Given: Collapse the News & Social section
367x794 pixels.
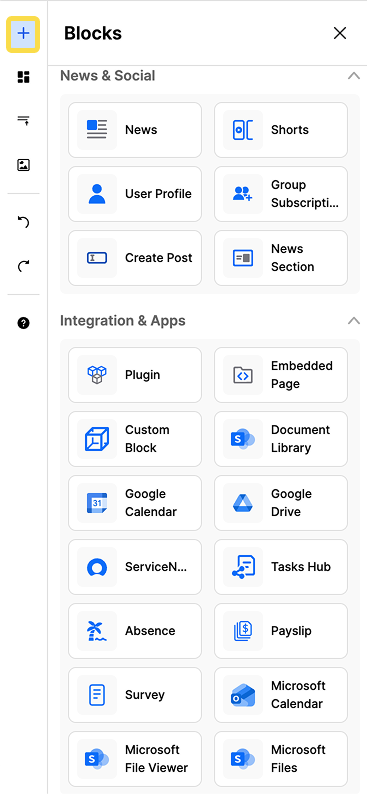Looking at the screenshot, I should [354, 76].
